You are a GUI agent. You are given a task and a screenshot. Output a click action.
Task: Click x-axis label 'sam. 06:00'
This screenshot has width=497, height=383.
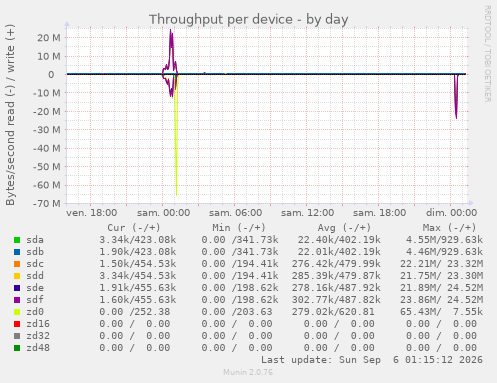click(x=236, y=213)
